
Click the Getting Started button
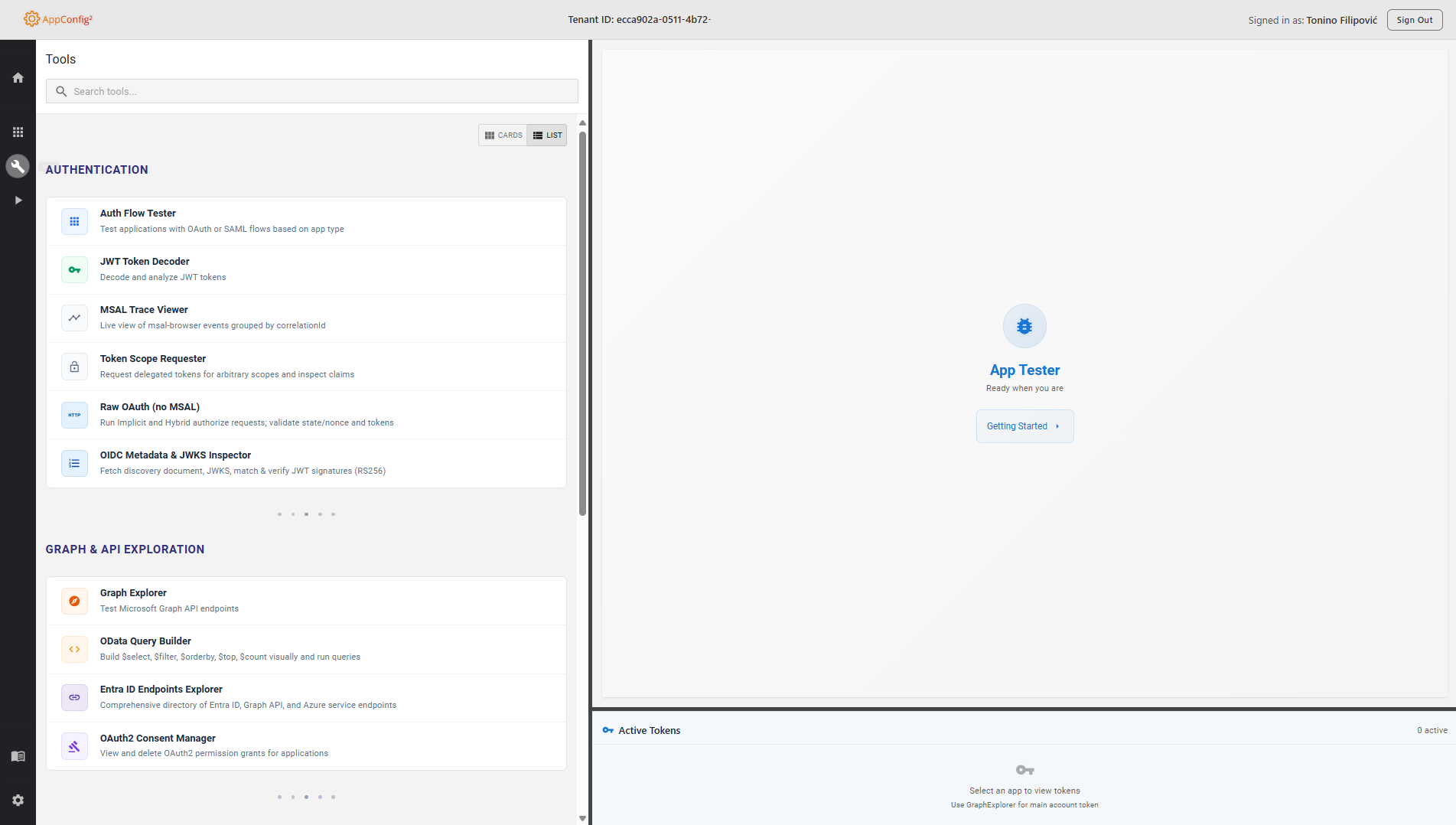[1024, 426]
